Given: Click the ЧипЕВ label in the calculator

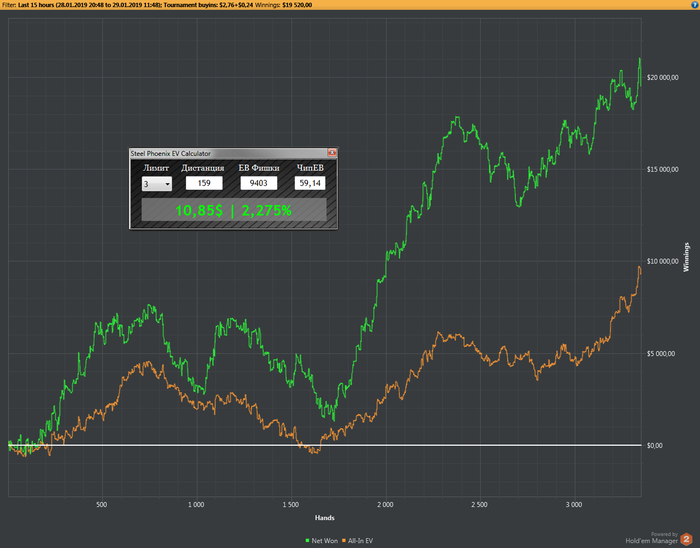Looking at the screenshot, I should pyautogui.click(x=310, y=168).
